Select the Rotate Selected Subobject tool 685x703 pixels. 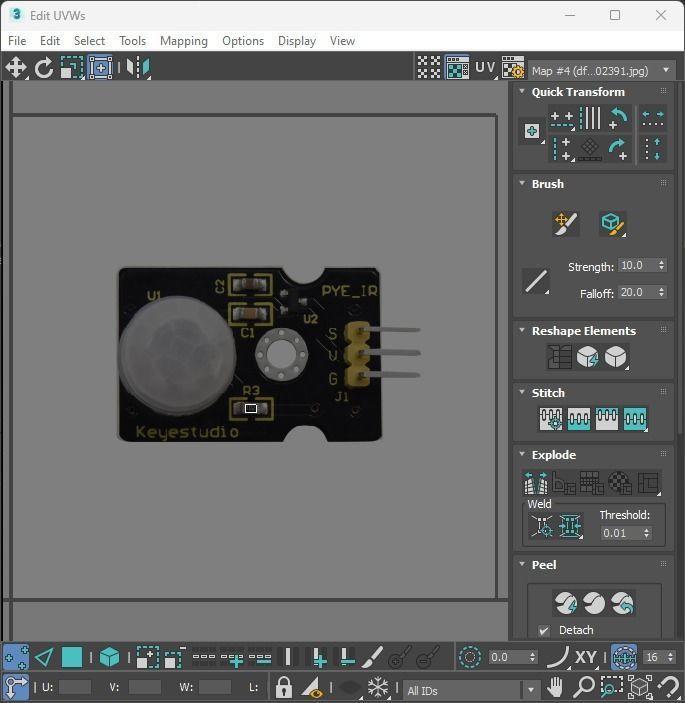coord(44,68)
